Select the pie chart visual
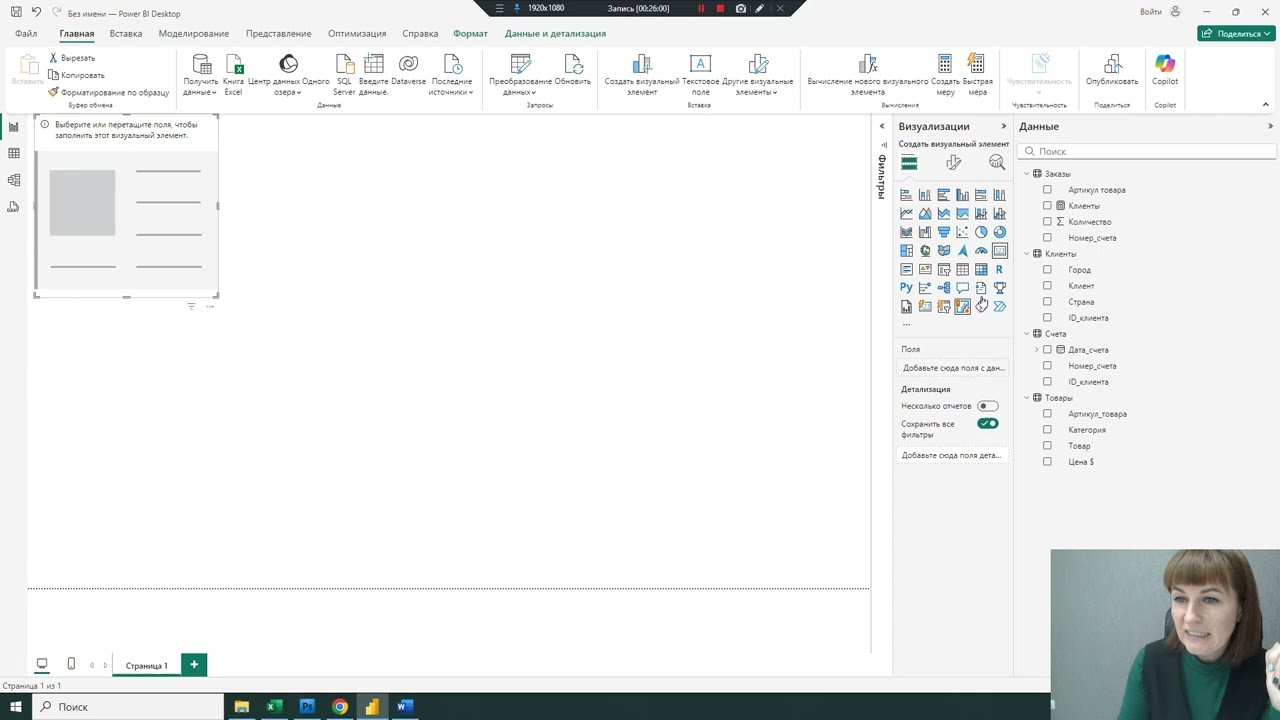Screen dimensions: 1280x720 [981, 232]
